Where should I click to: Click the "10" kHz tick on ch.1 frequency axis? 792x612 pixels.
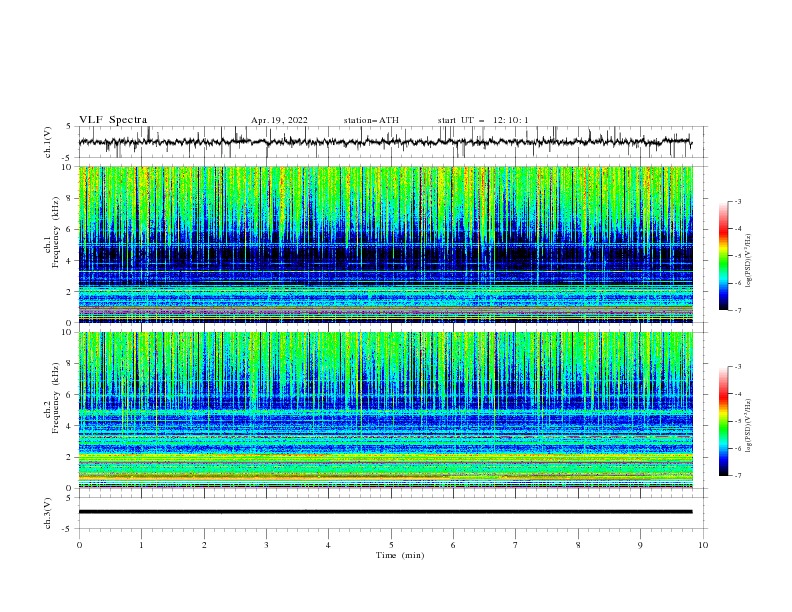[x=66, y=167]
